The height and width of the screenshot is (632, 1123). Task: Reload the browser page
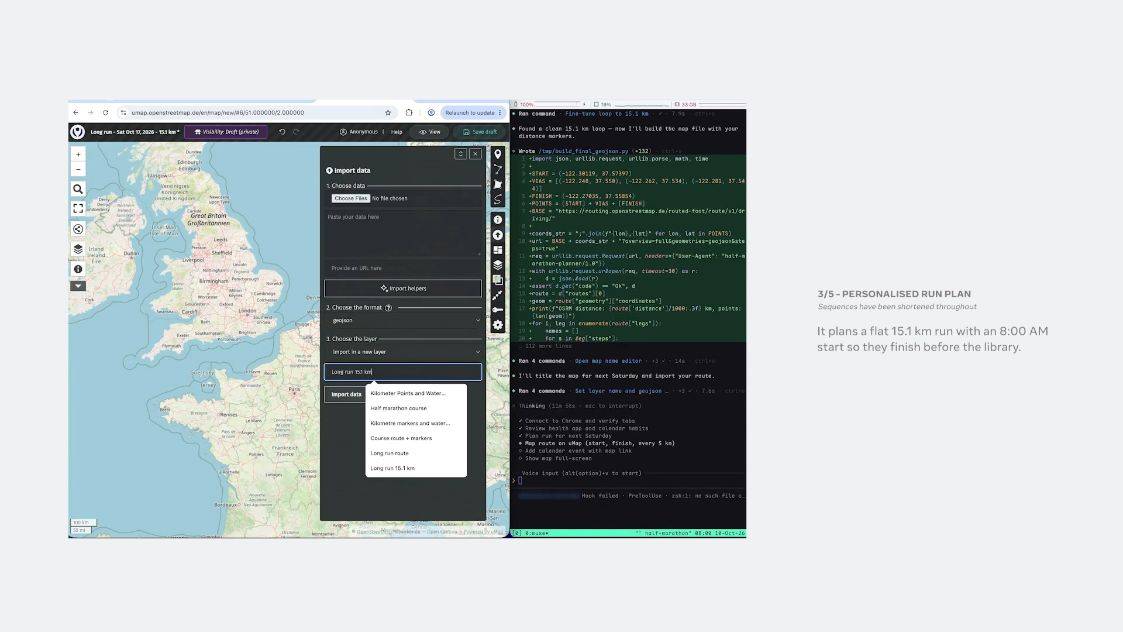pyautogui.click(x=105, y=112)
